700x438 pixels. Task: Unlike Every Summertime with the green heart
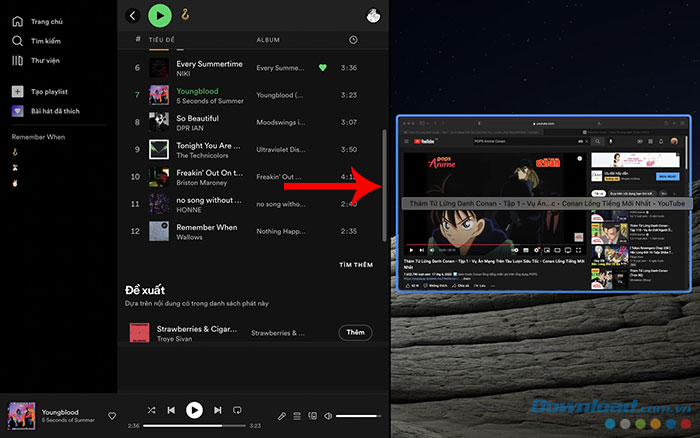tap(322, 68)
